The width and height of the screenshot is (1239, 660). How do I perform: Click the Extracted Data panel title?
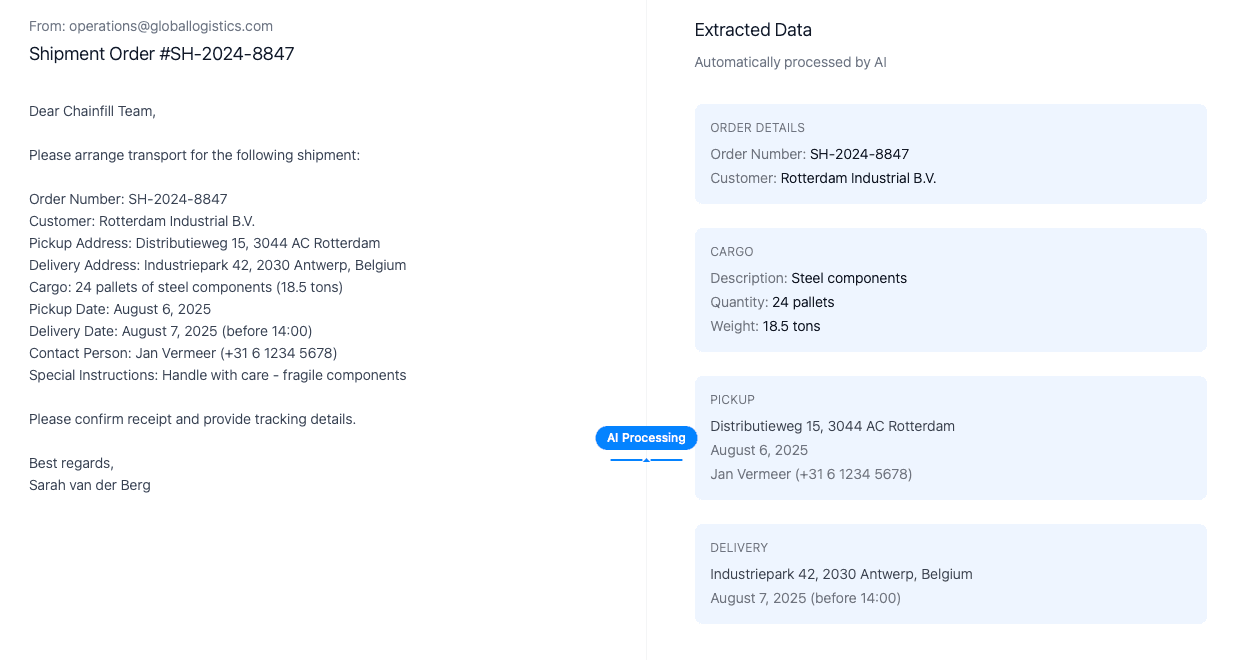pyautogui.click(x=752, y=30)
